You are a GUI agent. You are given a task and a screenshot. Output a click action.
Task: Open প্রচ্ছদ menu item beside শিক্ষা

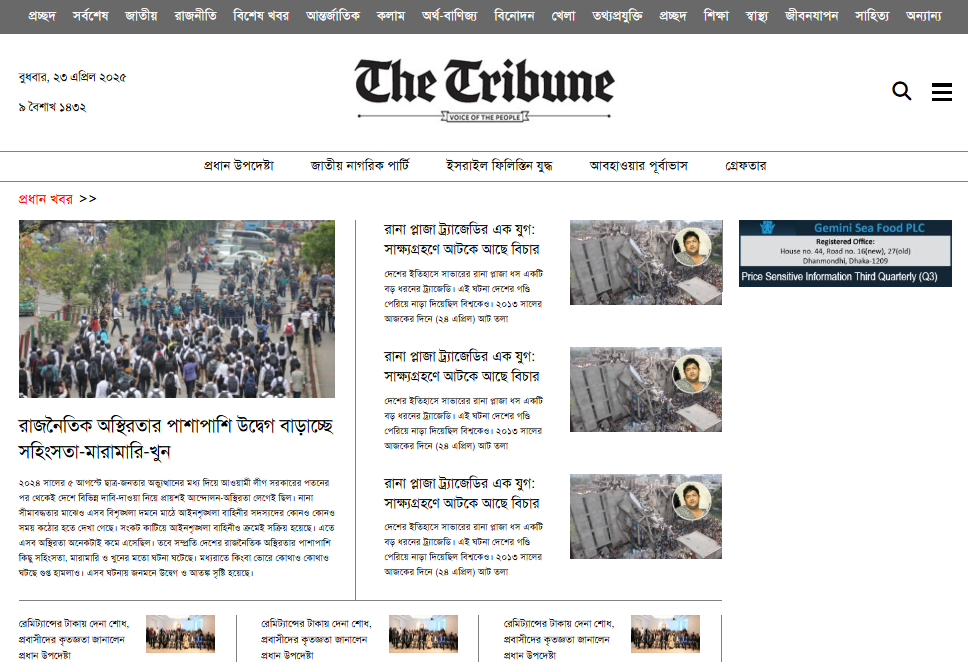673,16
